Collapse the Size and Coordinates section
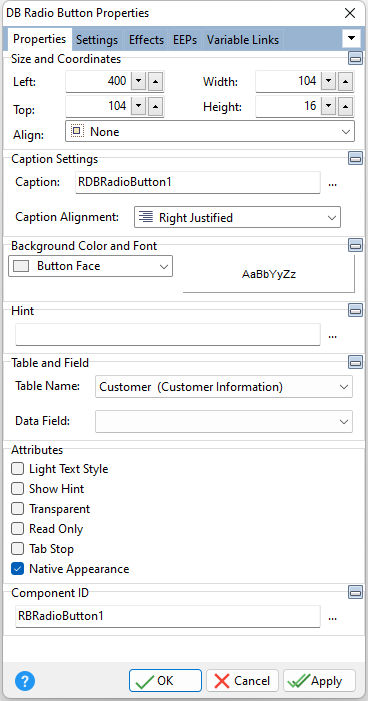The image size is (368, 701). point(355,59)
